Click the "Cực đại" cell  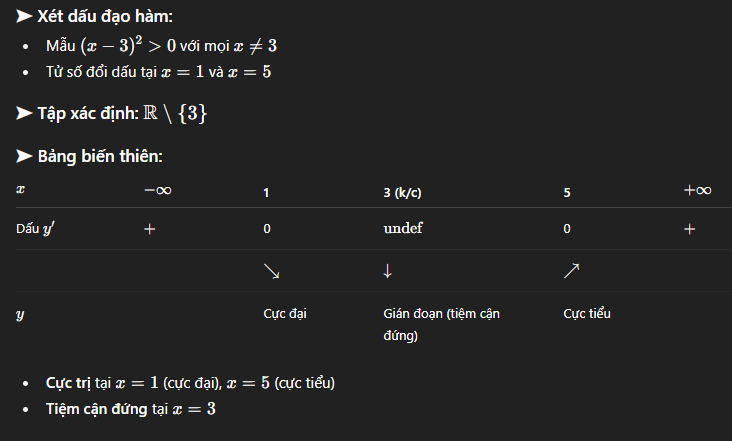pyautogui.click(x=284, y=314)
